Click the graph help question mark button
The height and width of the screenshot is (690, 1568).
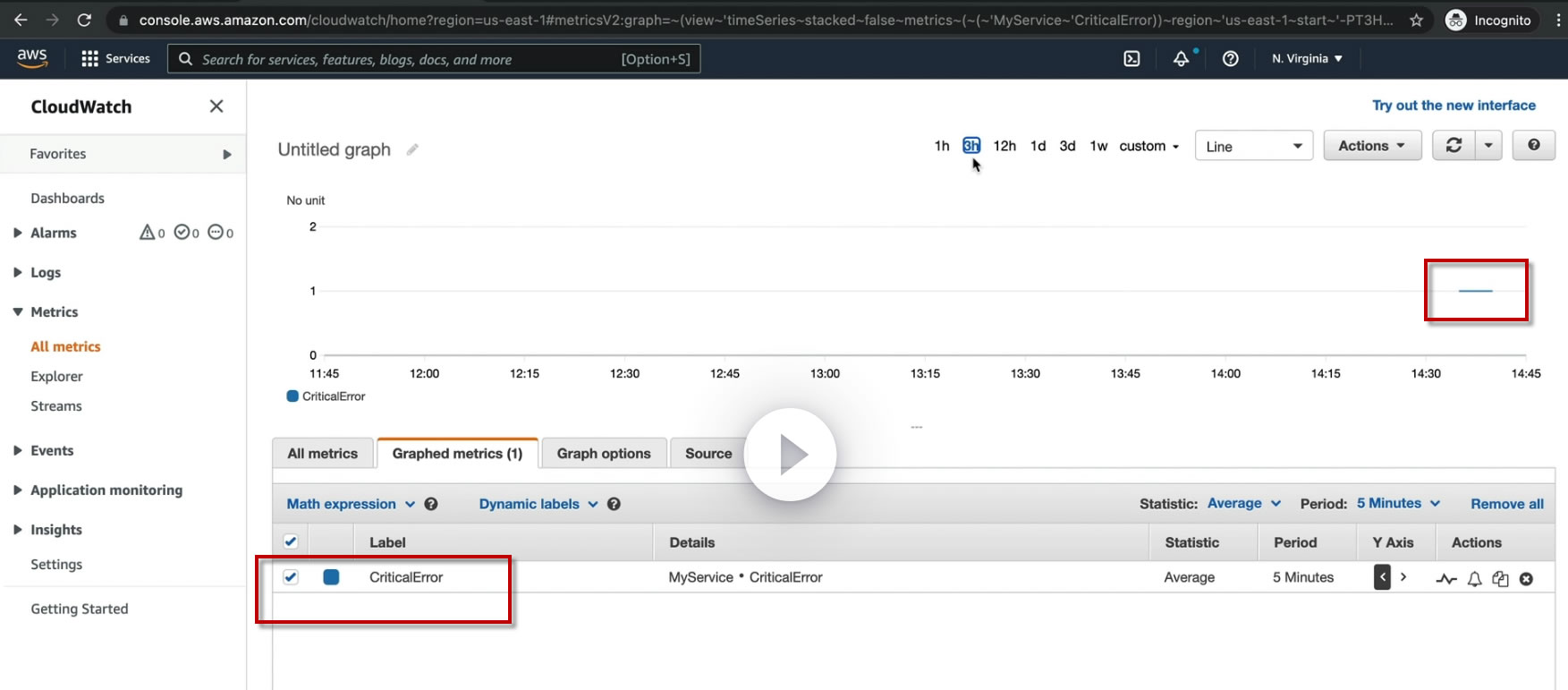(1533, 146)
